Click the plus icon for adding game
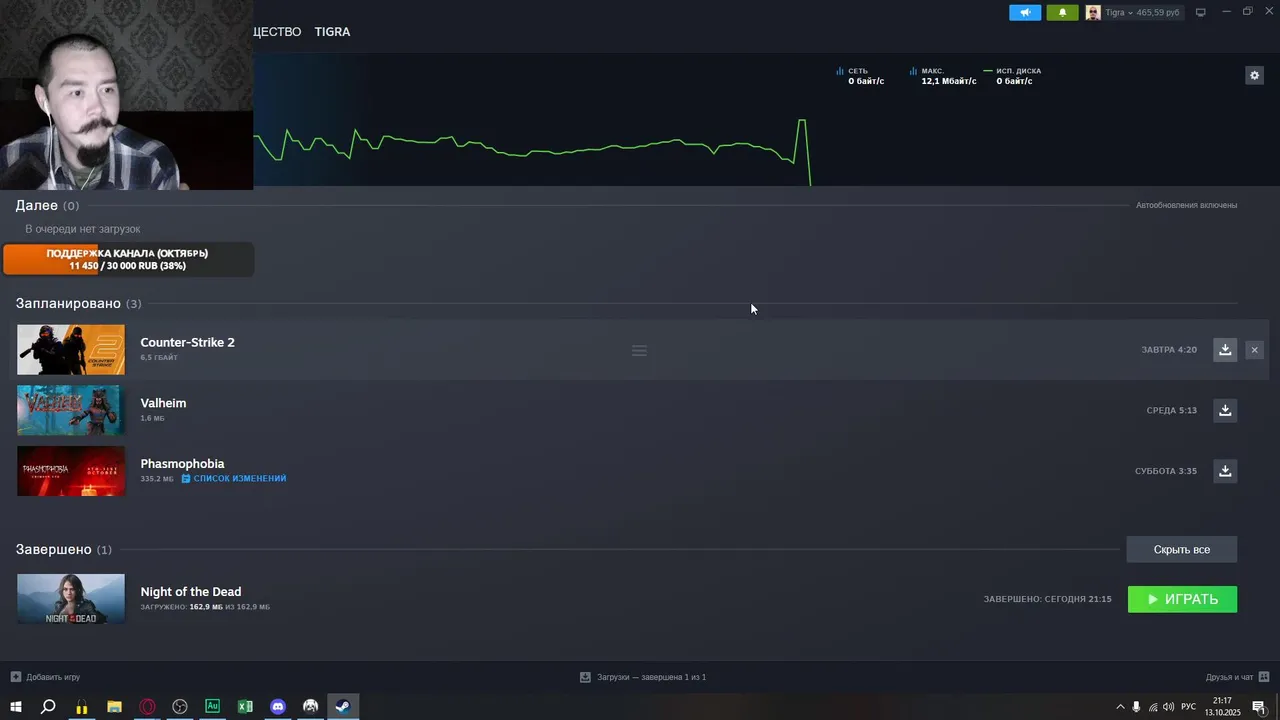The image size is (1280, 720). click(15, 677)
